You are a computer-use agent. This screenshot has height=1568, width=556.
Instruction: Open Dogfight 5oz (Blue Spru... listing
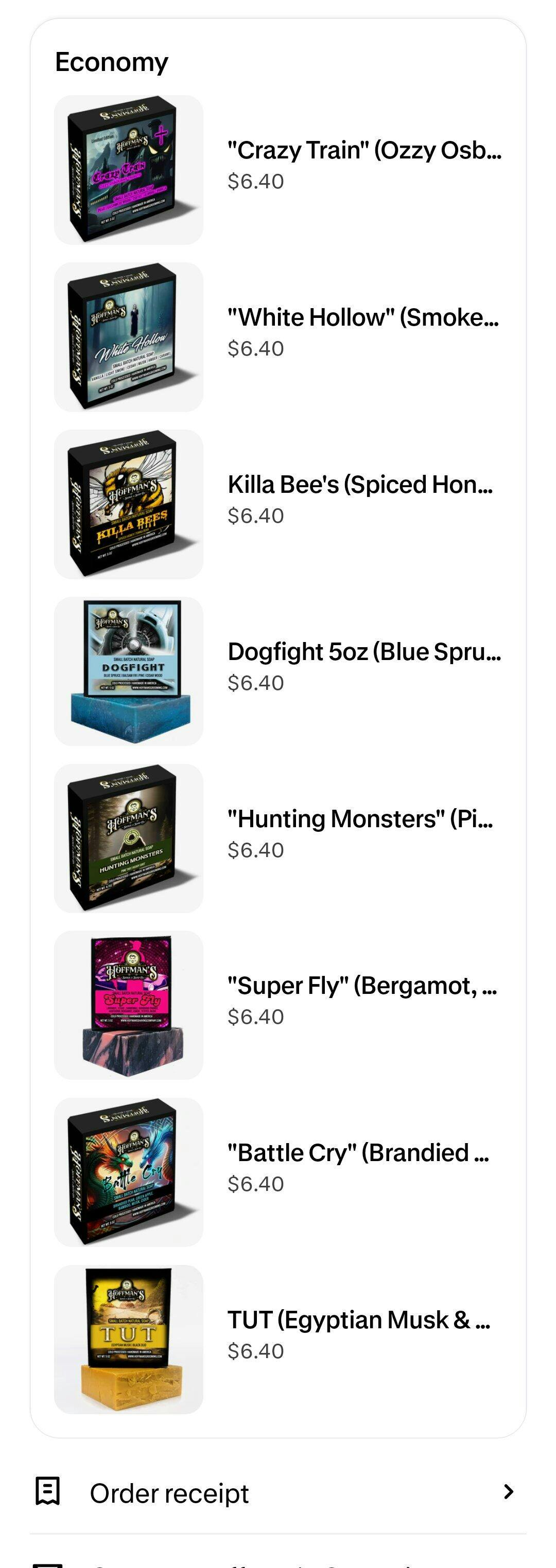[364, 651]
